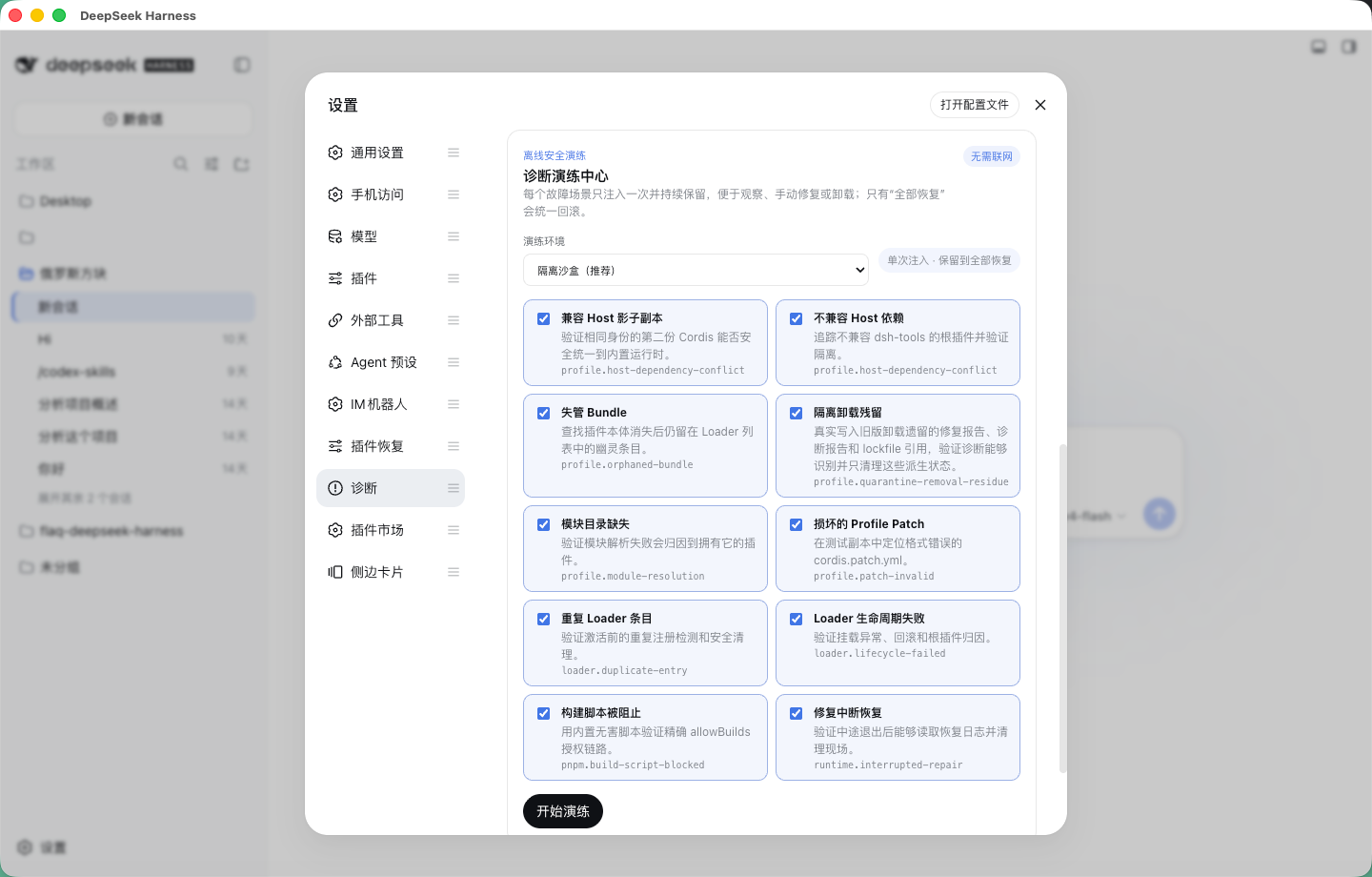Click right panel toggle icon at top right
The height and width of the screenshot is (877, 1372).
tap(1349, 47)
